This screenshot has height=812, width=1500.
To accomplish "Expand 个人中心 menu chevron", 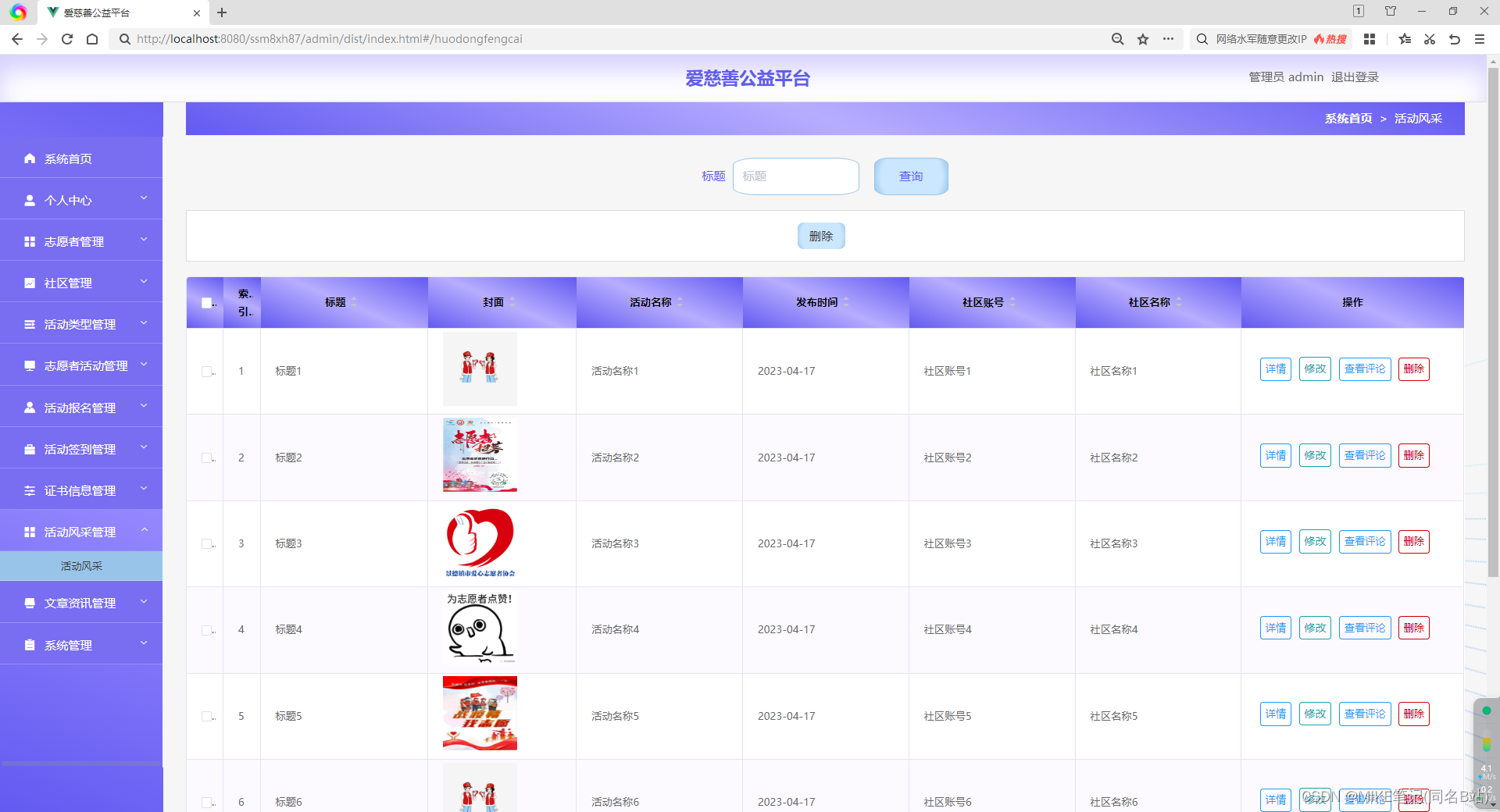I will click(144, 198).
